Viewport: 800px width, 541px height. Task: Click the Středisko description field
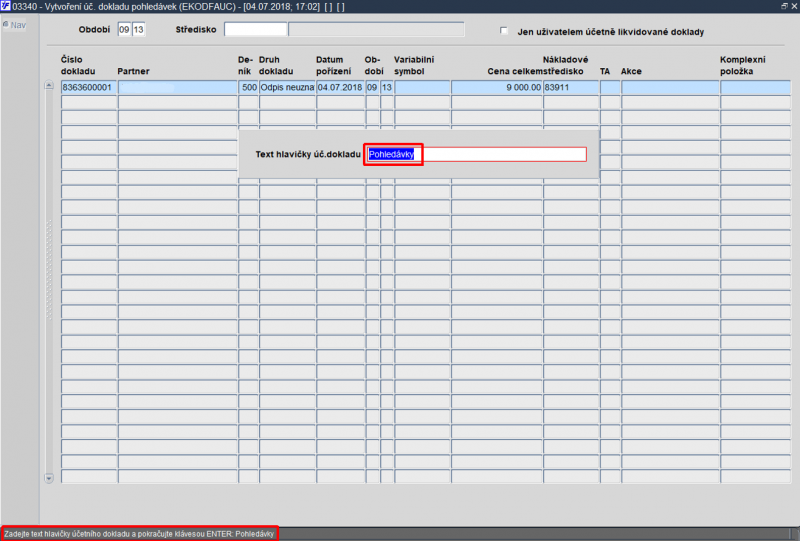tap(376, 29)
